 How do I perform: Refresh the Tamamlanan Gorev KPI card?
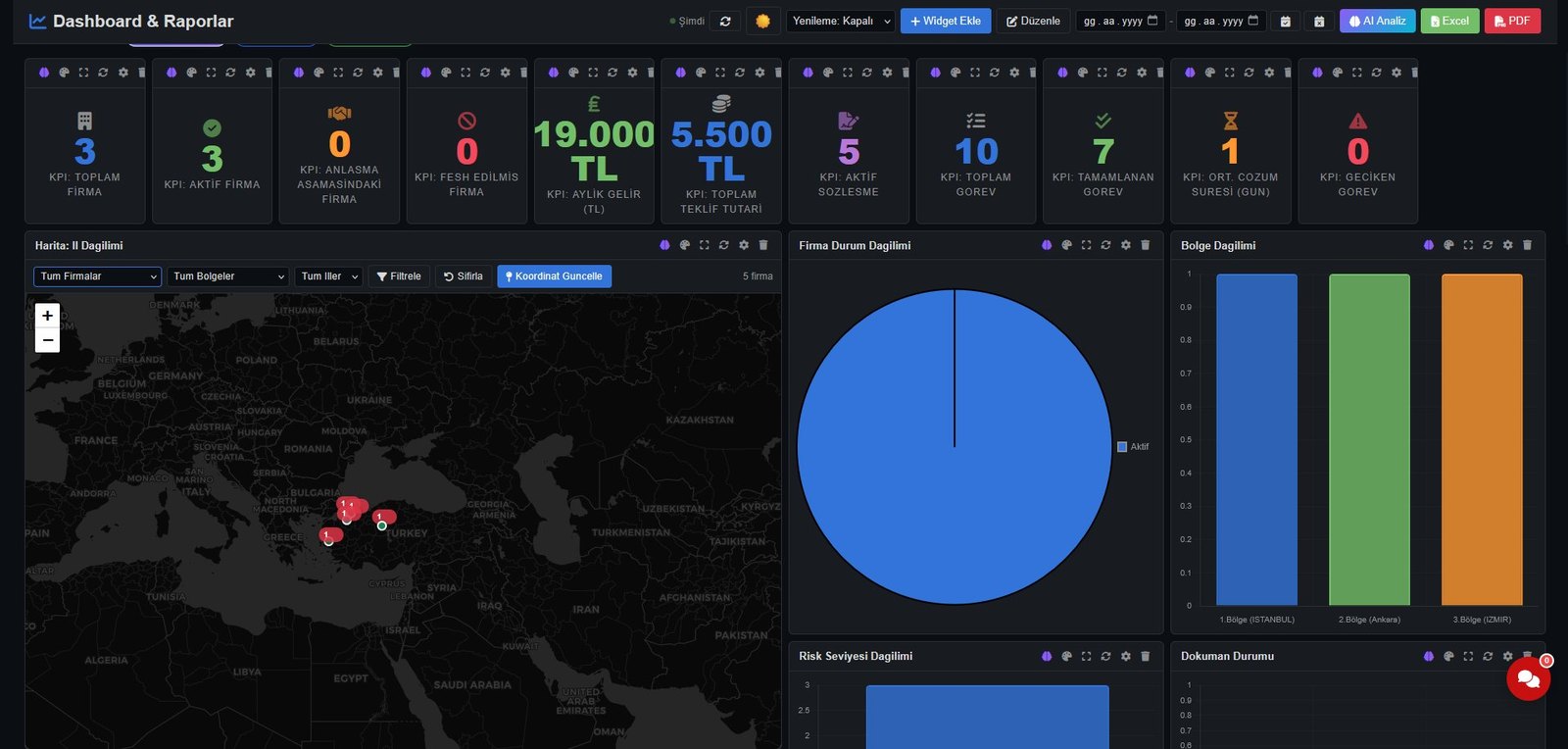click(x=1121, y=73)
